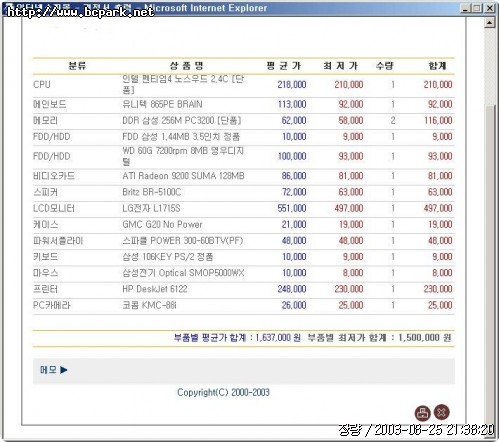Click '코콤 KMC-88i' product name
Viewport: 500px width, 442px height.
(x=150, y=305)
